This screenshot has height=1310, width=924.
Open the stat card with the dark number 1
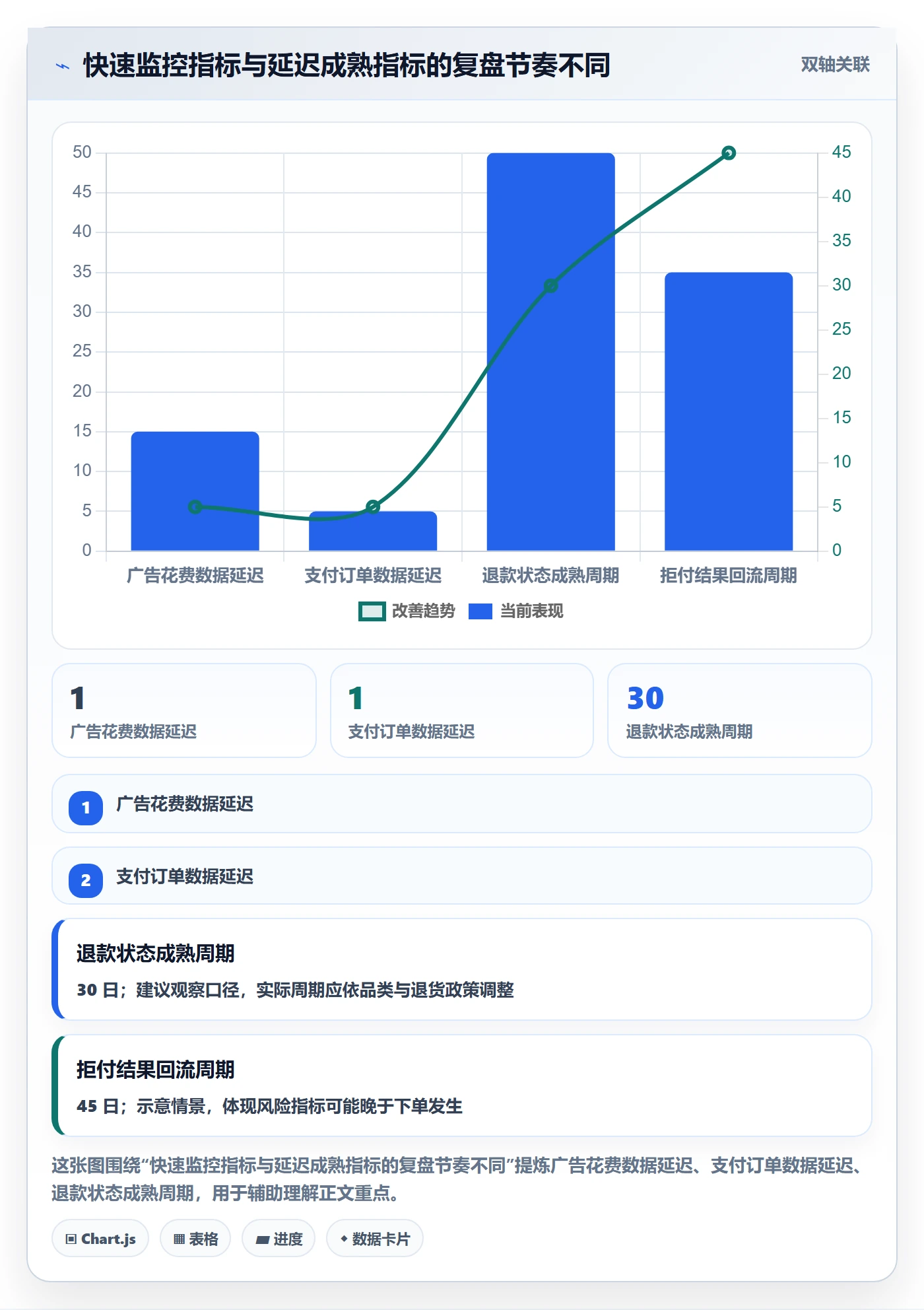pos(184,710)
